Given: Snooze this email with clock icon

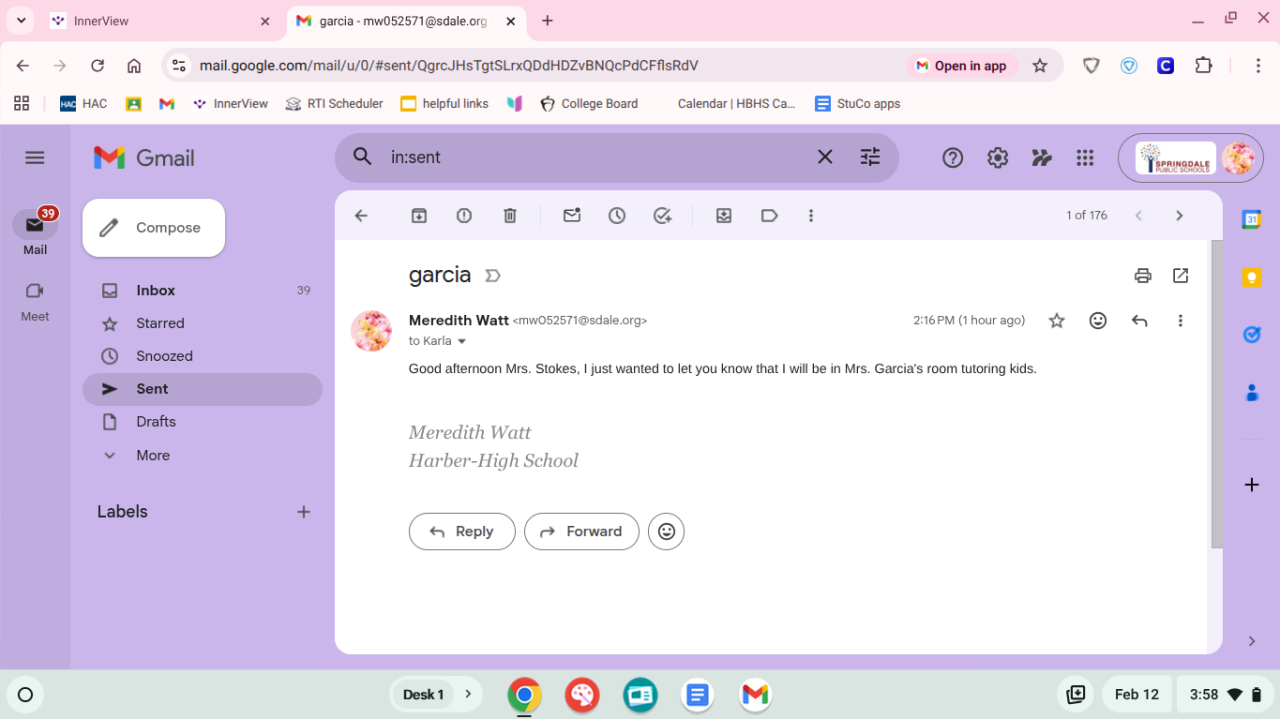Looking at the screenshot, I should click(x=617, y=216).
